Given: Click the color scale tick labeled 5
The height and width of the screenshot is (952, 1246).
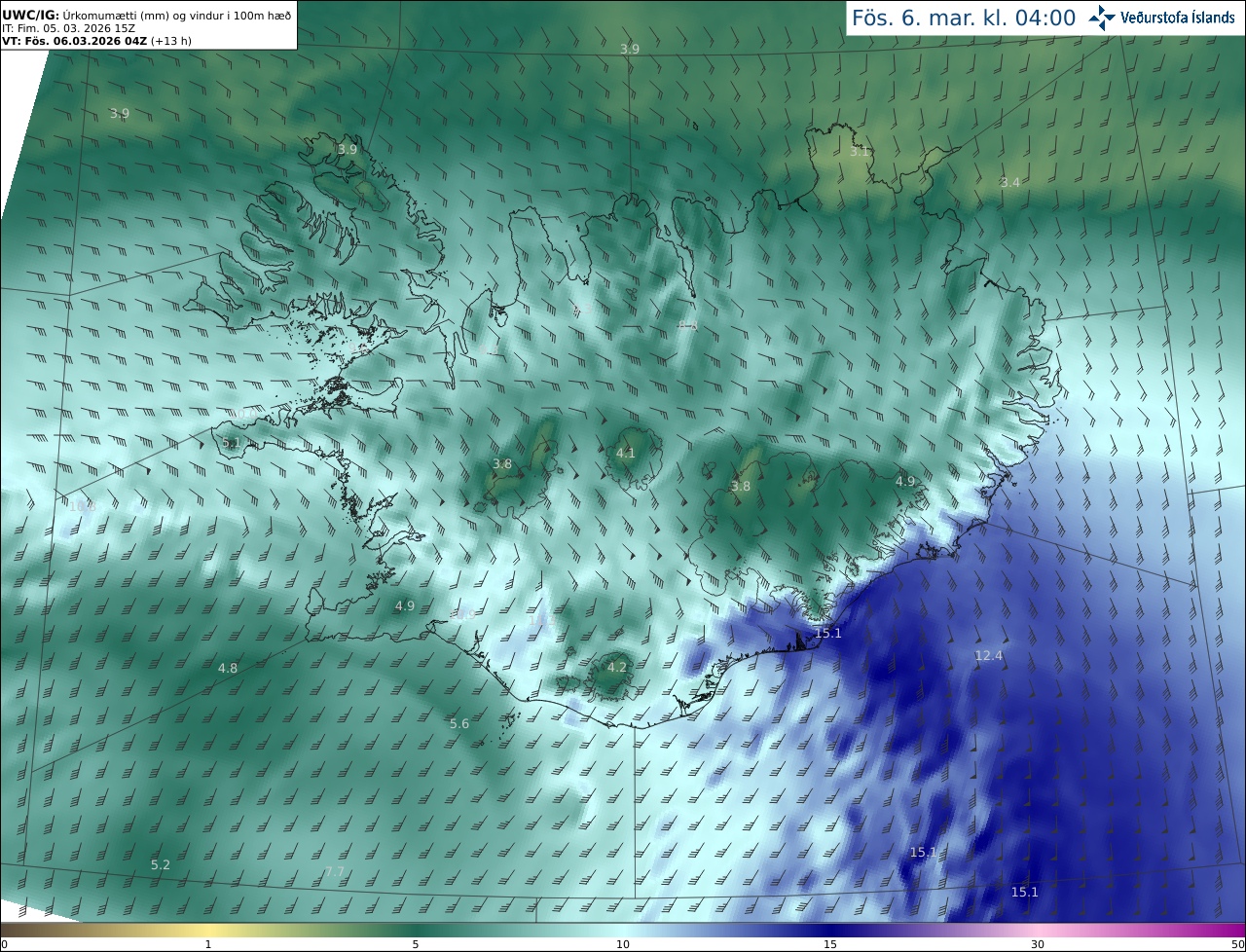Looking at the screenshot, I should pyautogui.click(x=416, y=944).
